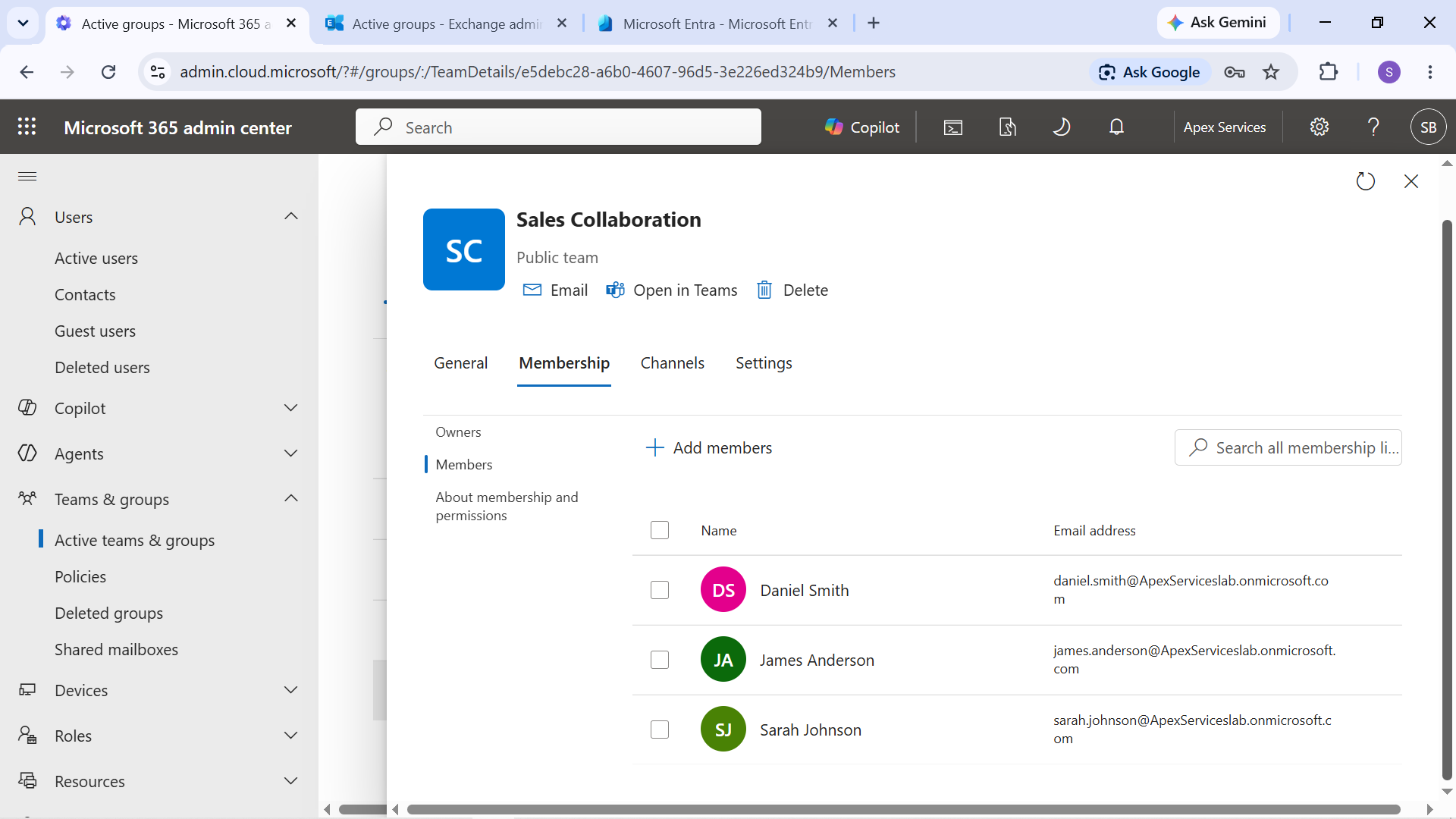Screen dimensions: 1456x819
Task: Toggle dark mode moon icon
Action: pyautogui.click(x=1062, y=127)
